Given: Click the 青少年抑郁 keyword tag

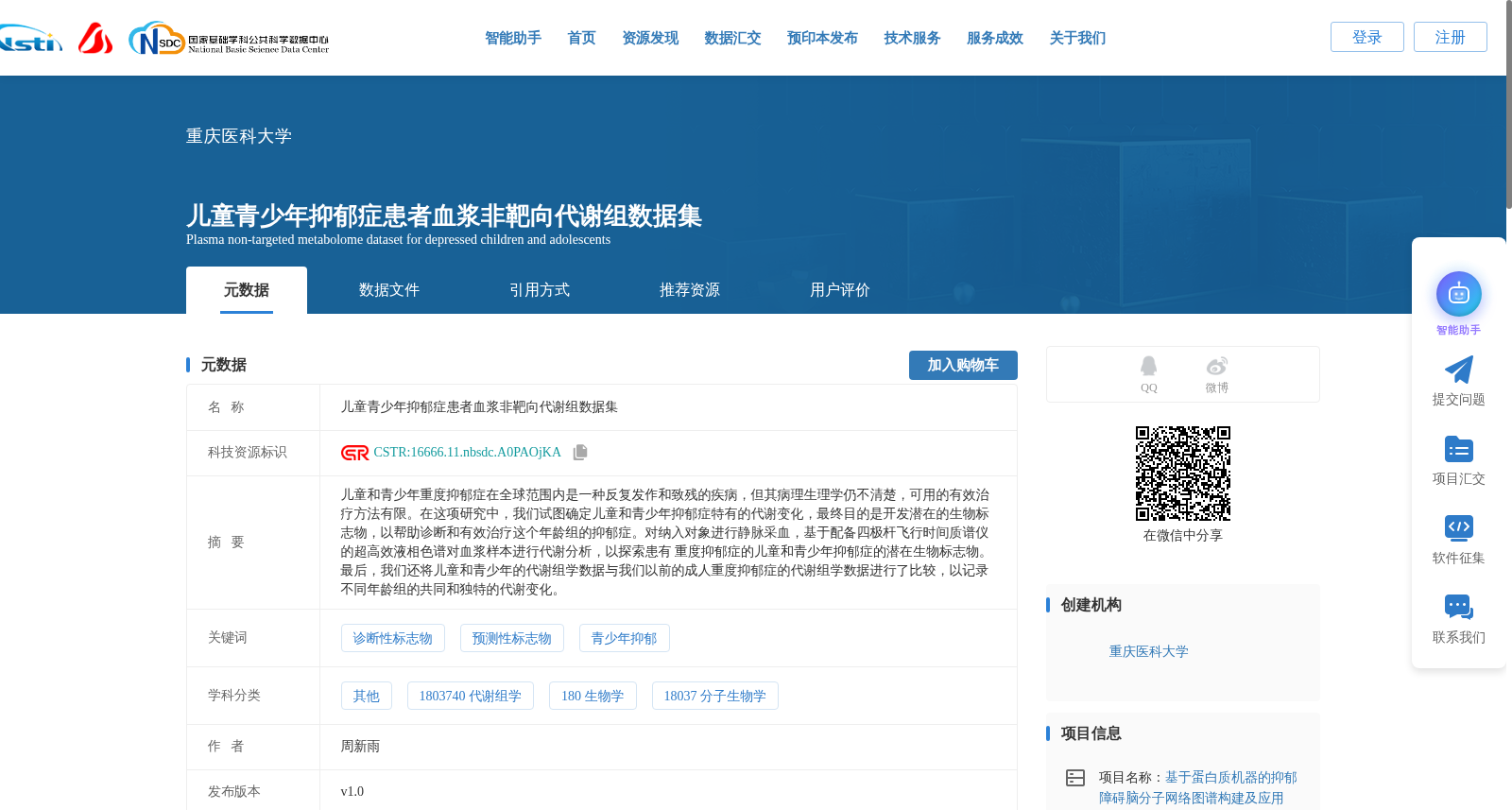Looking at the screenshot, I should 625,638.
